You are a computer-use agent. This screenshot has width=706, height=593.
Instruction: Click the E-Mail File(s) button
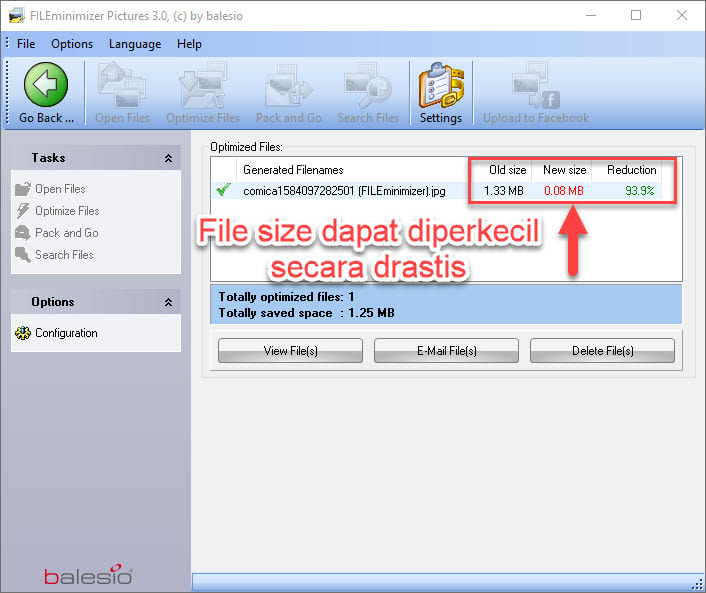coord(446,351)
